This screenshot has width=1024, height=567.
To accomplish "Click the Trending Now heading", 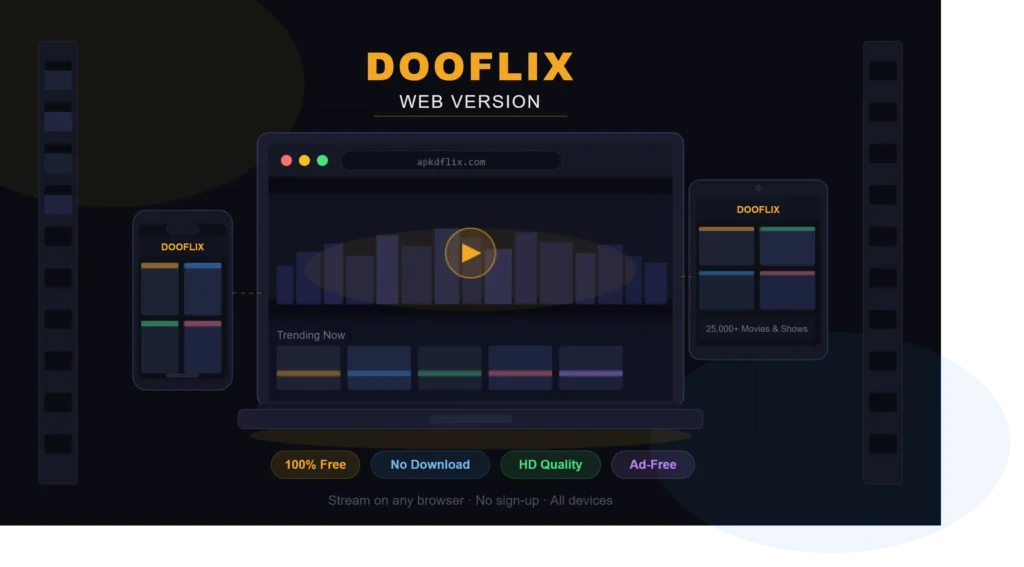I will click(x=311, y=335).
